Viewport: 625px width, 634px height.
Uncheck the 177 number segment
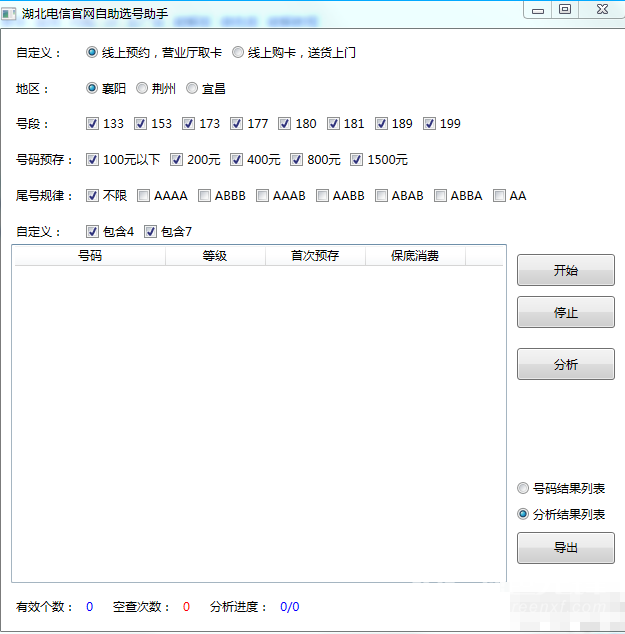coord(236,124)
